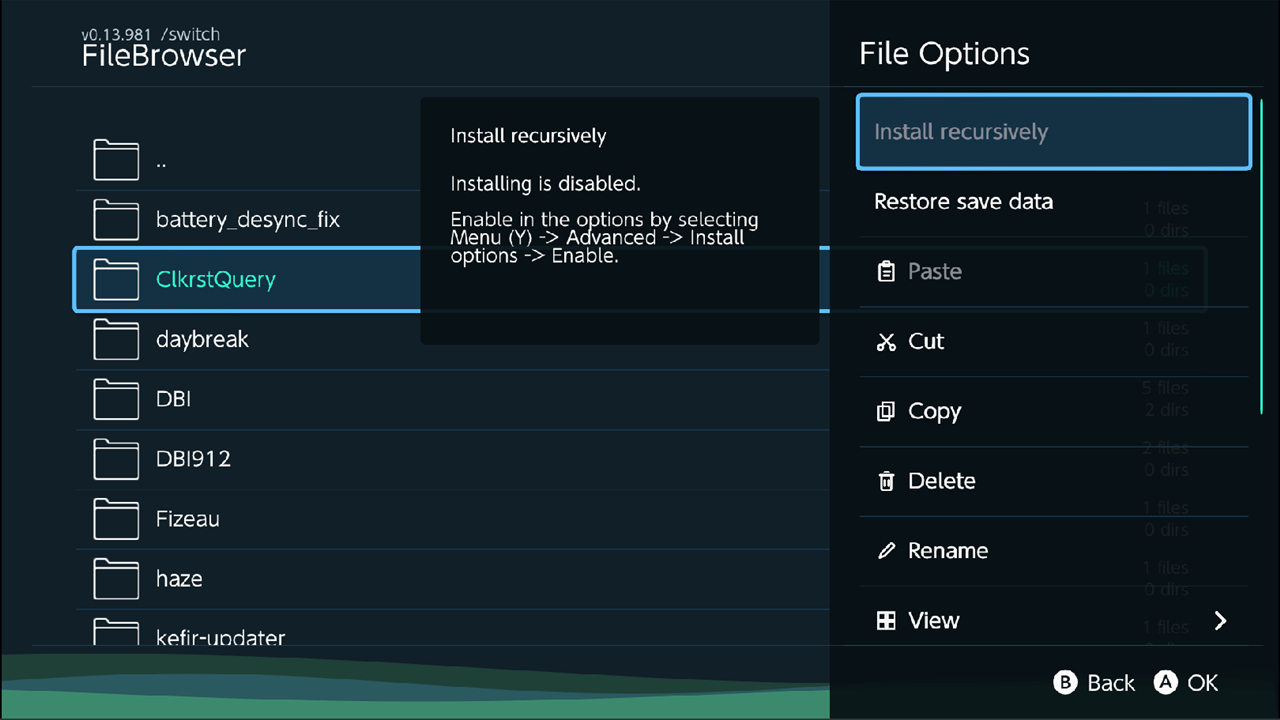Viewport: 1280px width, 720px height.
Task: Click the View grid icon
Action: point(886,621)
